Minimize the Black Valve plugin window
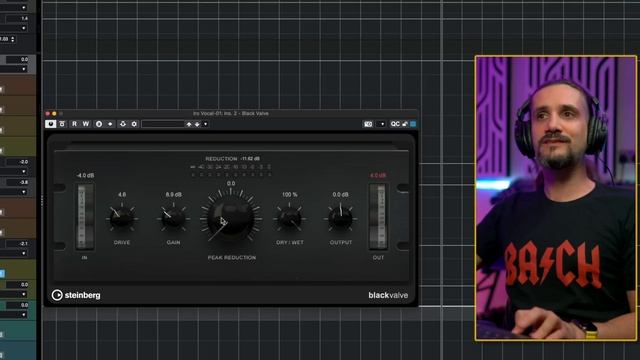The width and height of the screenshot is (640, 360). coord(54,113)
